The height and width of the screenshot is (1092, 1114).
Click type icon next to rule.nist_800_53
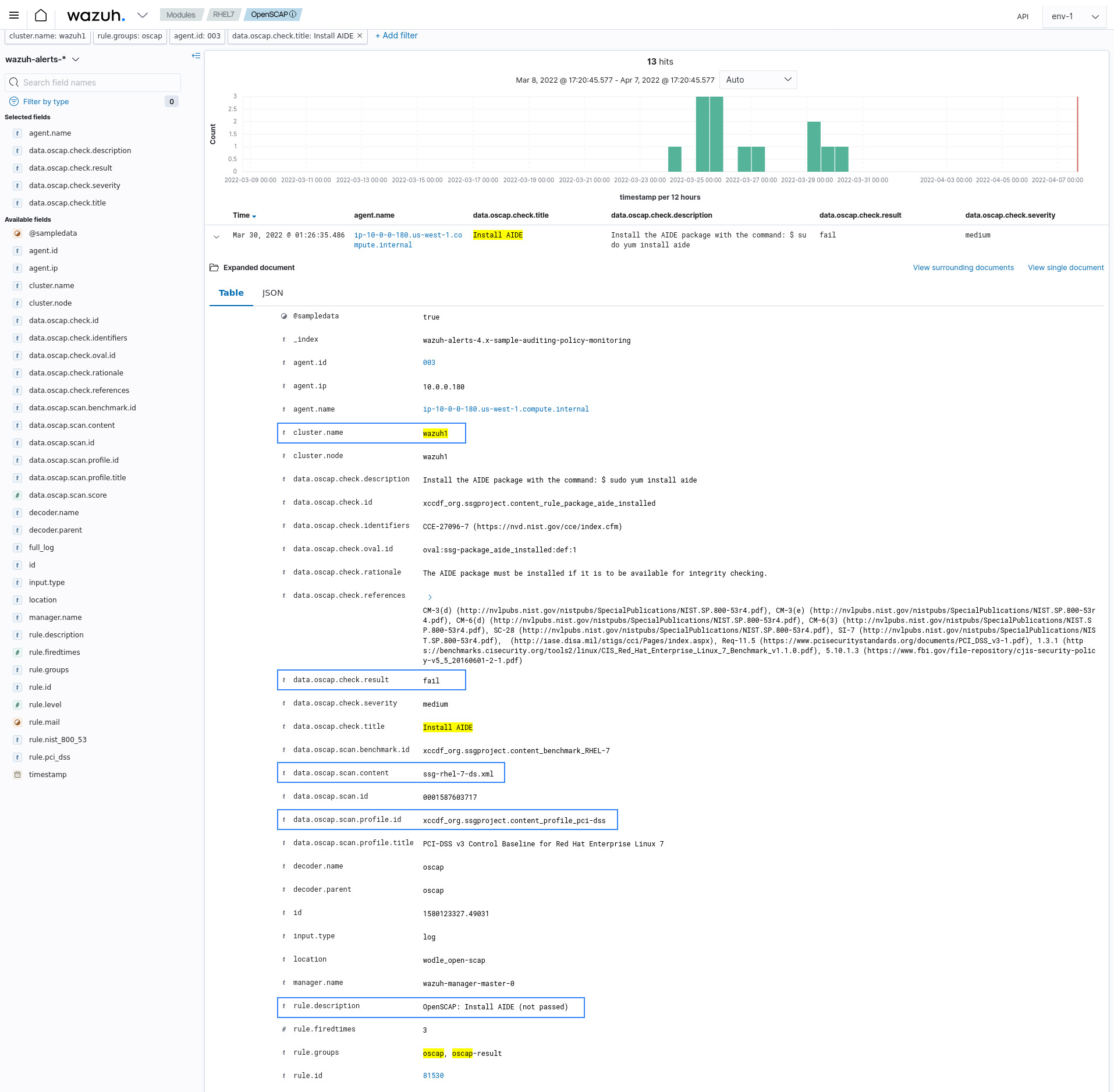pyautogui.click(x=17, y=740)
